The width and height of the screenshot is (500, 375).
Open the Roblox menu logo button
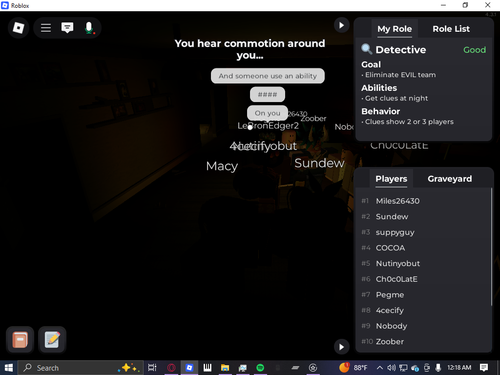click(18, 28)
